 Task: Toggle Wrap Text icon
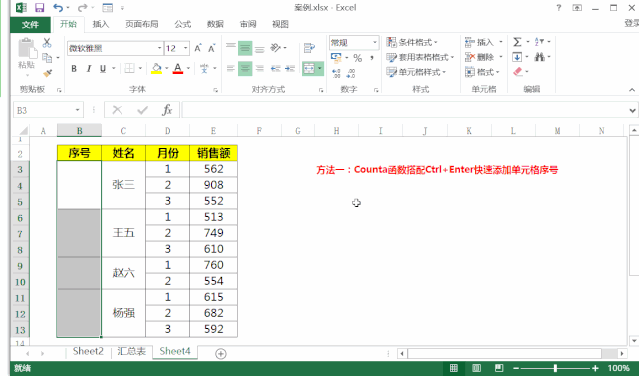(309, 48)
